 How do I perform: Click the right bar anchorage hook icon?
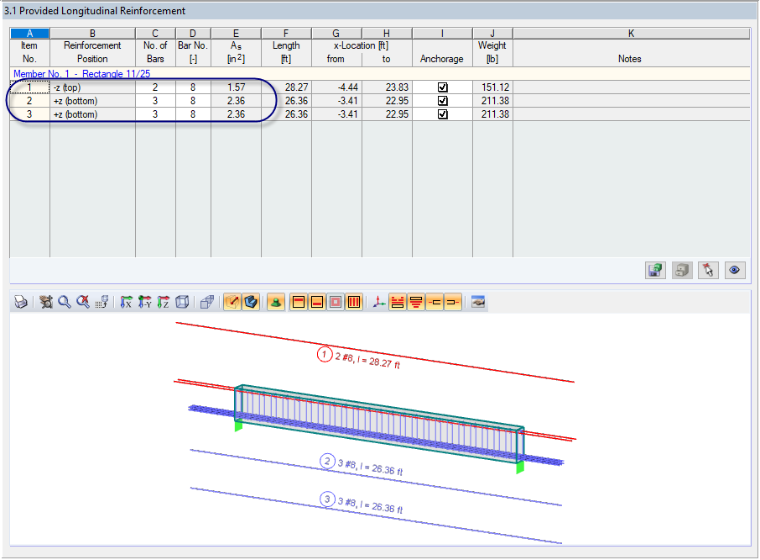pyautogui.click(x=453, y=302)
